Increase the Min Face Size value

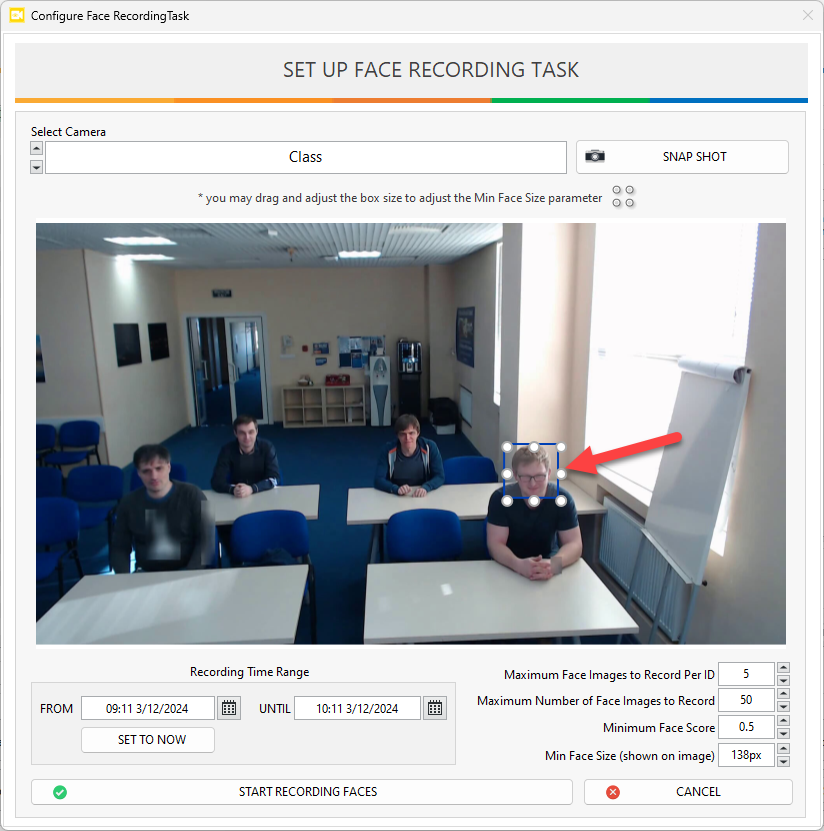click(783, 749)
